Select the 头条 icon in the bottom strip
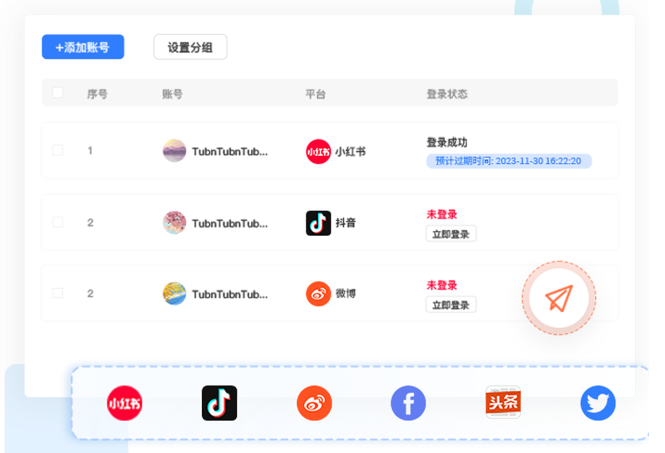 (x=503, y=402)
